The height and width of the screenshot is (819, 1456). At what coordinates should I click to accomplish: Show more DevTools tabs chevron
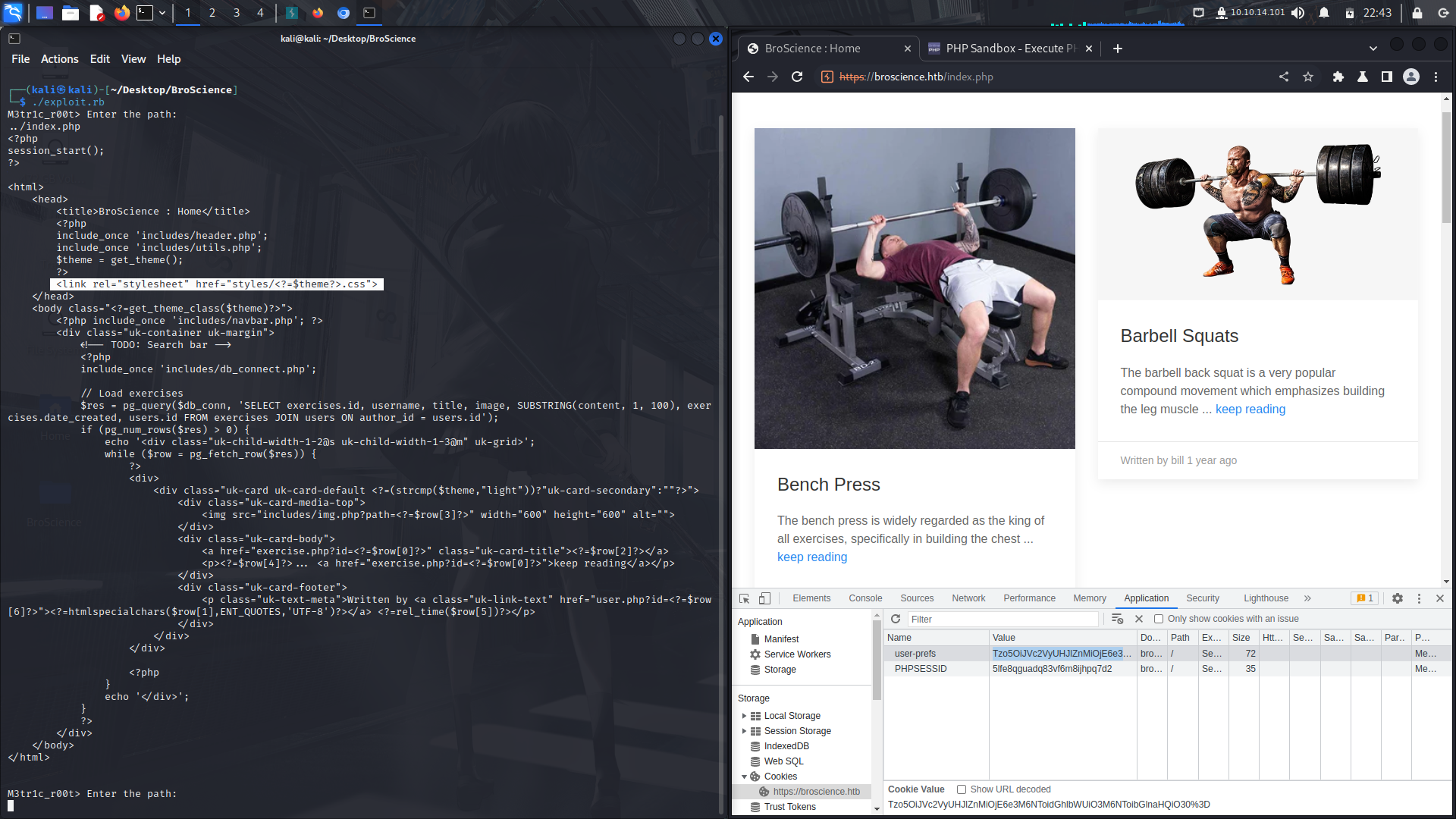point(1307,598)
